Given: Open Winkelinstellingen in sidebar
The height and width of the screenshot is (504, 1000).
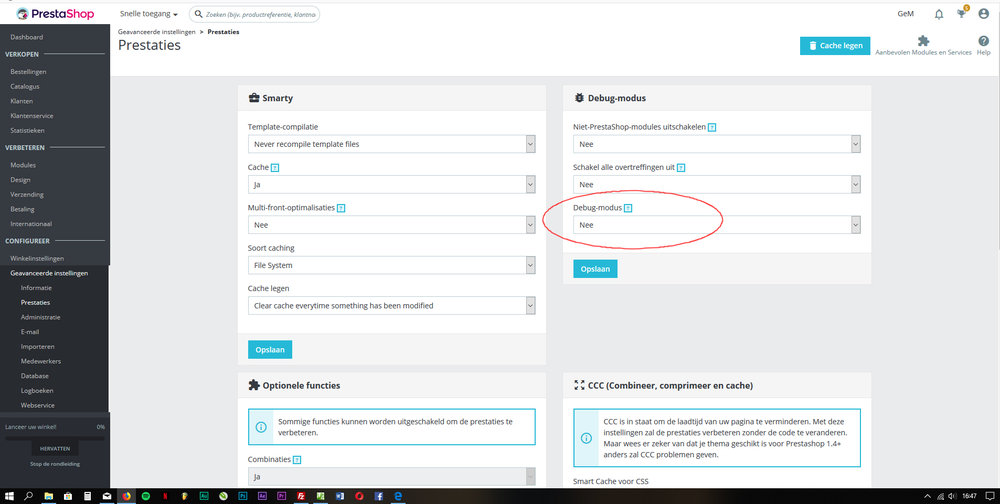Looking at the screenshot, I should (x=37, y=258).
